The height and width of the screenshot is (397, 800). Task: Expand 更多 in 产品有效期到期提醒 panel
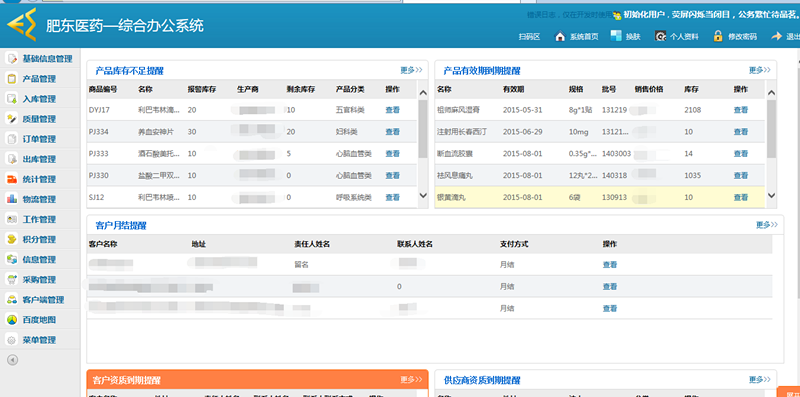point(760,70)
